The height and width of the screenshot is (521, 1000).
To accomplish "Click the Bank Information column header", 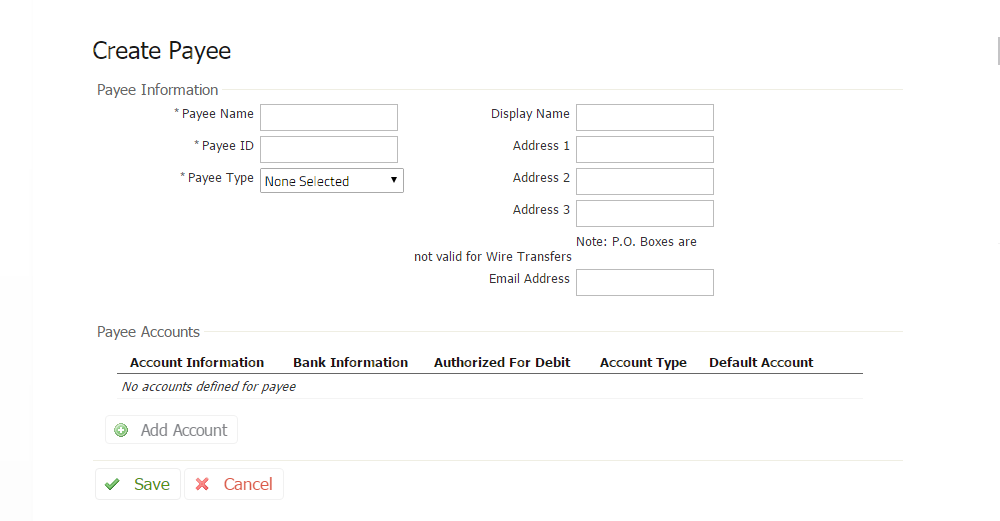I will pyautogui.click(x=350, y=363).
